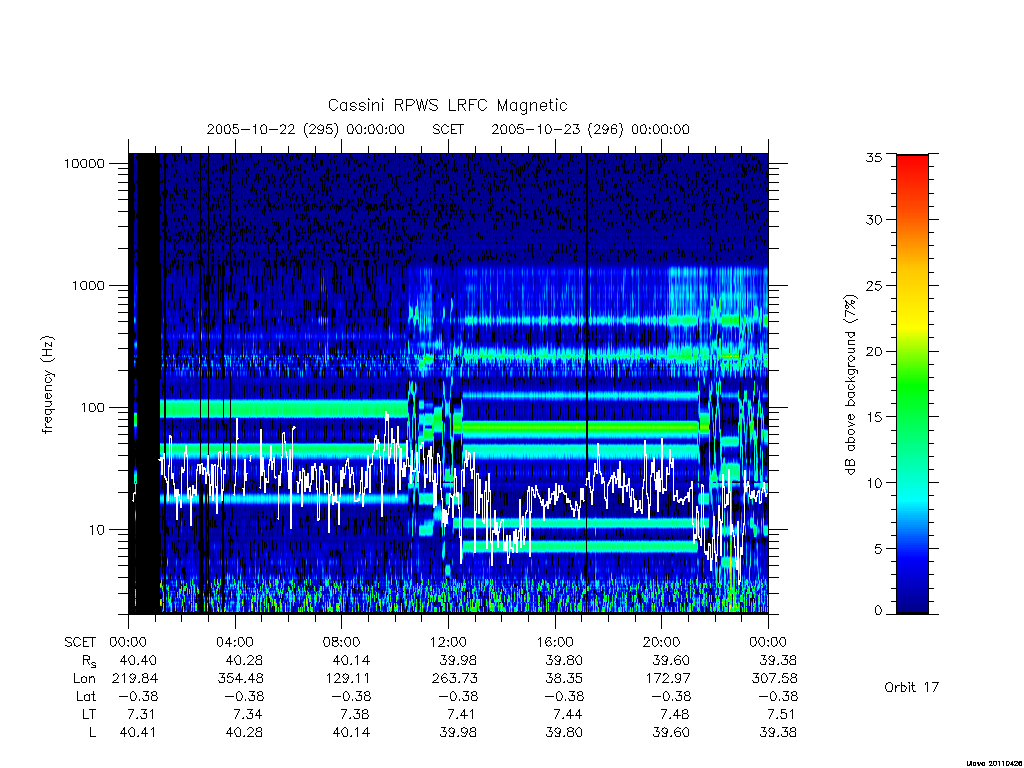Image resolution: width=1024 pixels, height=768 pixels.
Task: Click the Lon value "354.48"
Action: (x=241, y=679)
